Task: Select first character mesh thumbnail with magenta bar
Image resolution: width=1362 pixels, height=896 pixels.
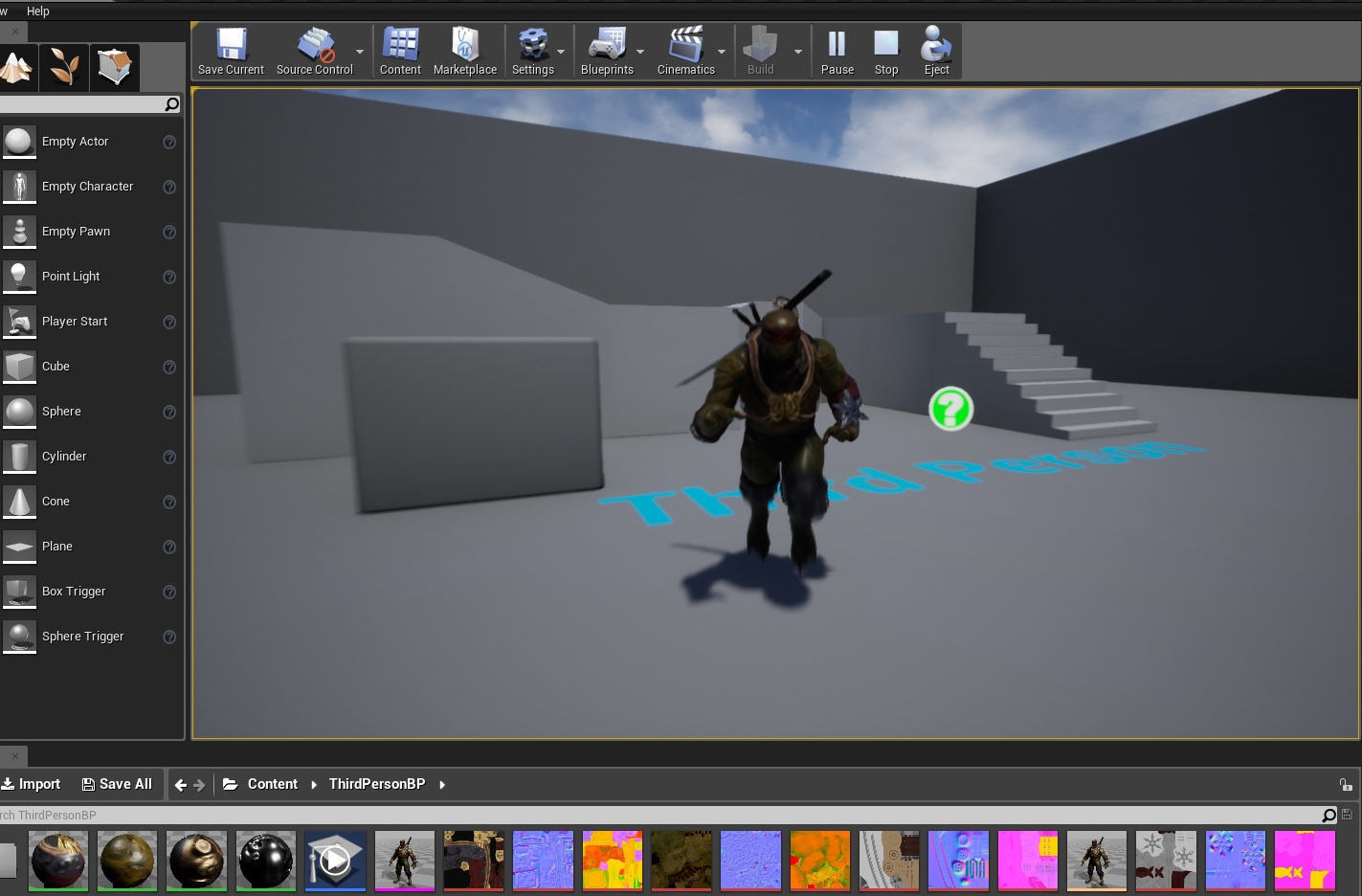Action: point(404,861)
